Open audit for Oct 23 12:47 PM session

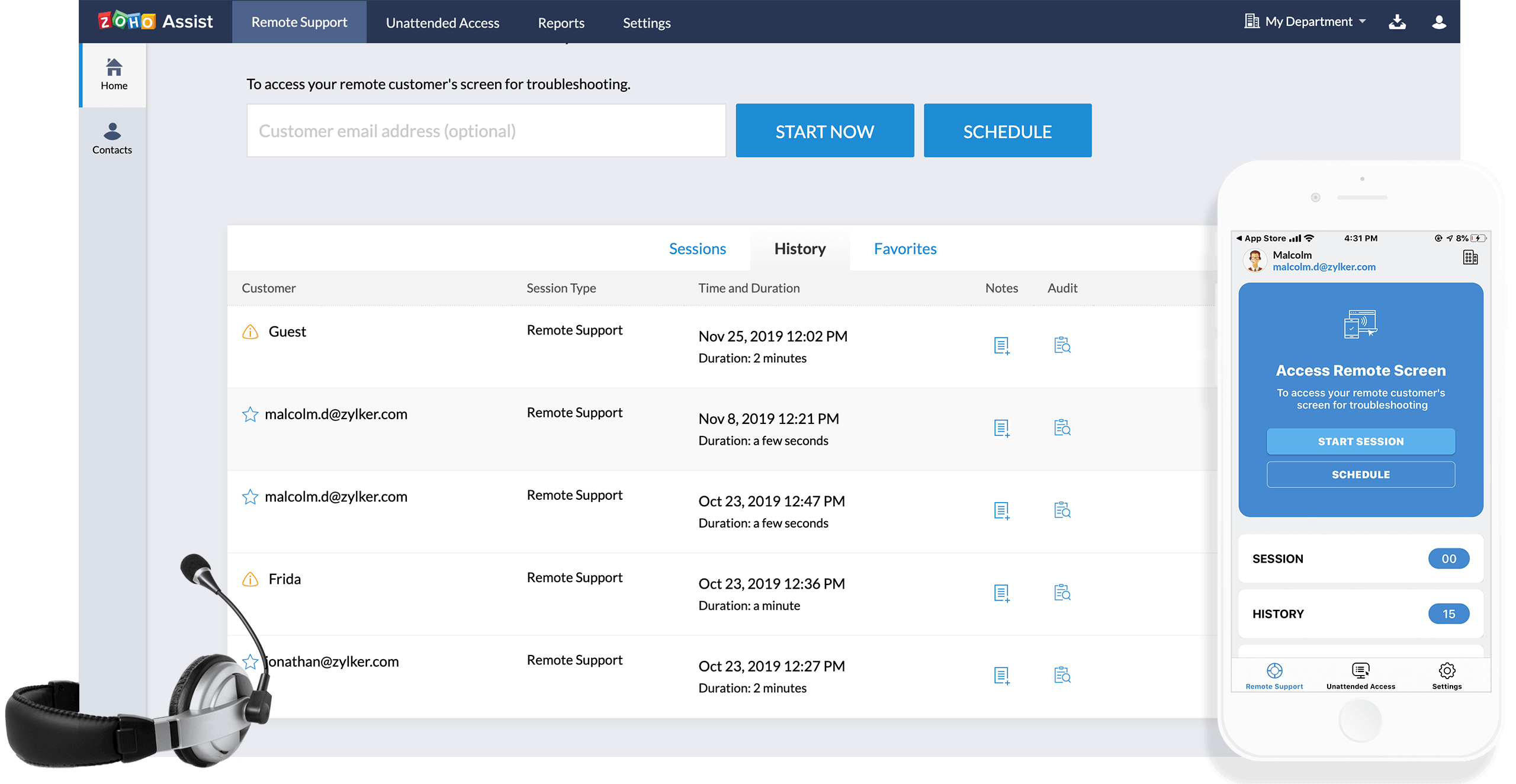click(1062, 510)
